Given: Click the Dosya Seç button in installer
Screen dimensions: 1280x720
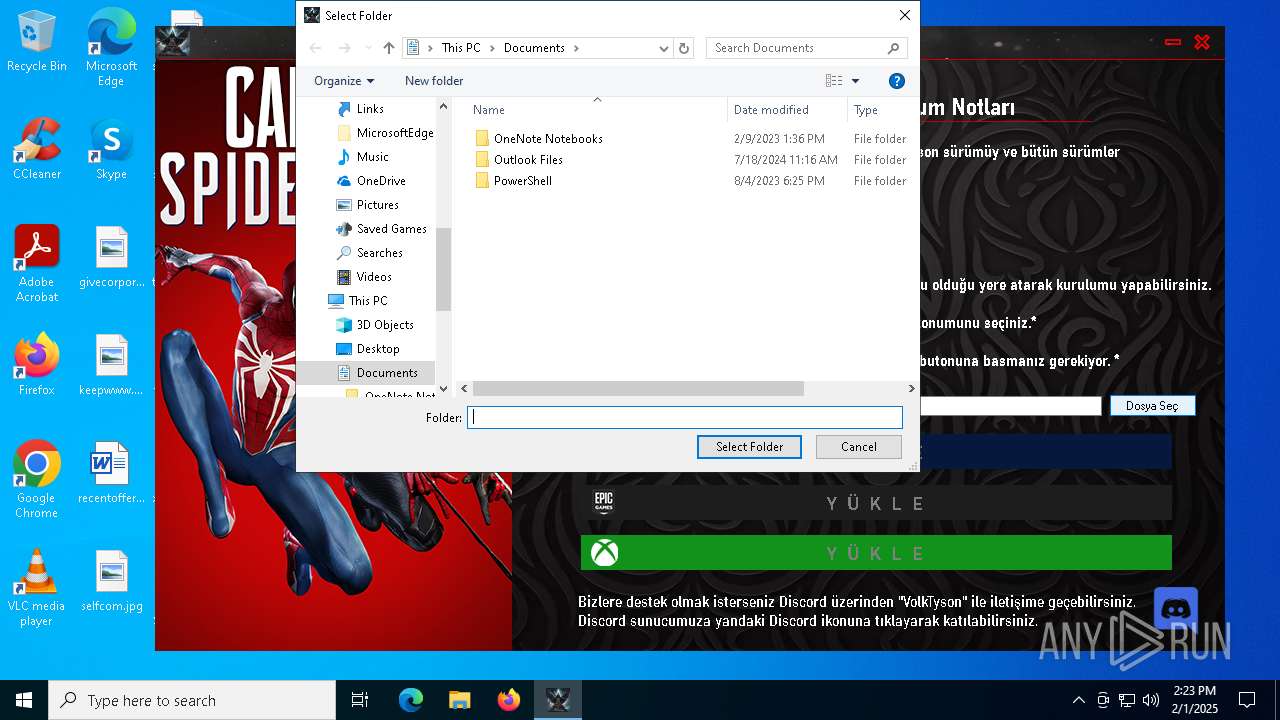Looking at the screenshot, I should 1152,406.
